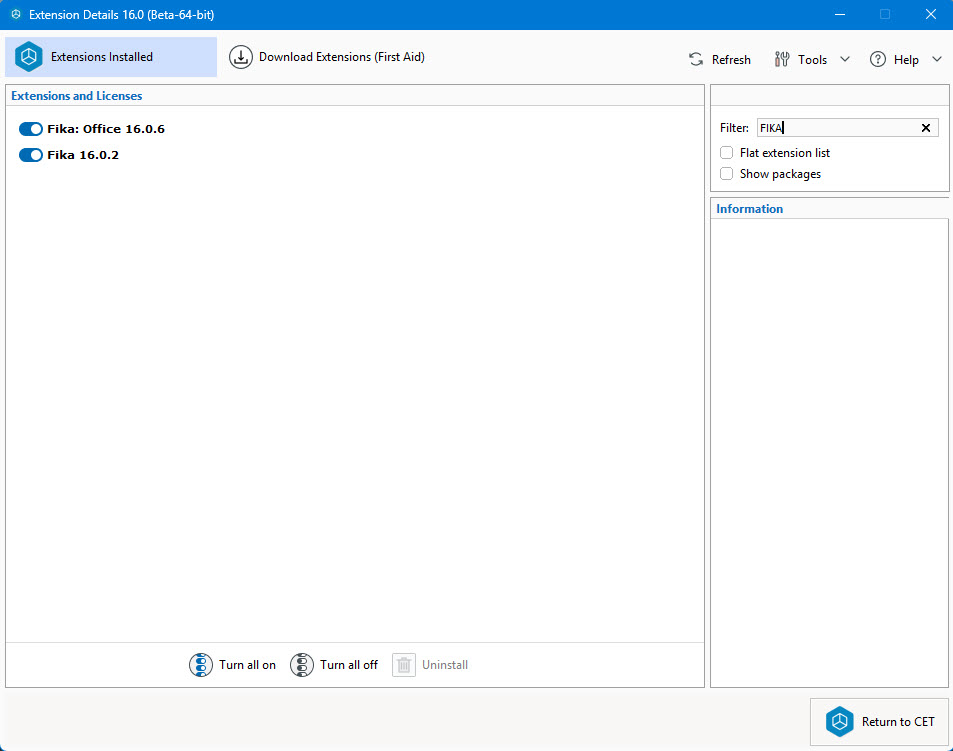The width and height of the screenshot is (953, 751).
Task: Select the Fika 16.0.2 row
Action: (83, 155)
